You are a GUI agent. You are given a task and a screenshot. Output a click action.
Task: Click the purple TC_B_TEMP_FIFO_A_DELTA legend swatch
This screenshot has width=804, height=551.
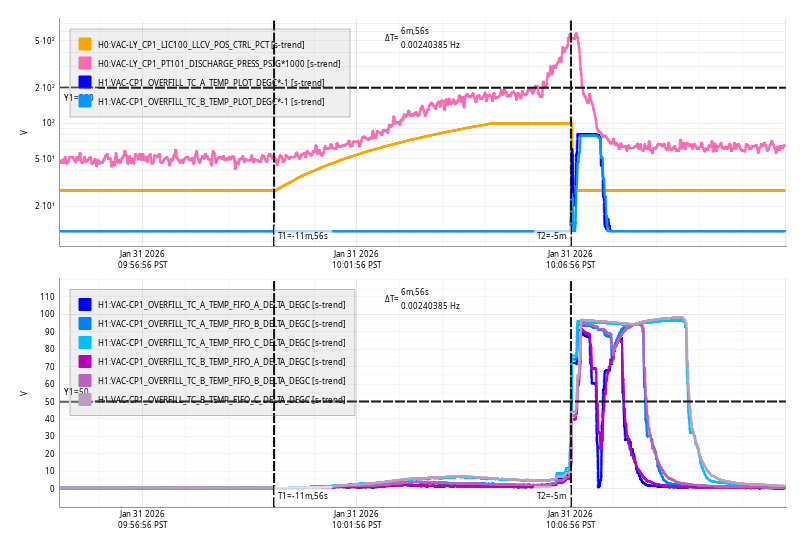tap(85, 361)
